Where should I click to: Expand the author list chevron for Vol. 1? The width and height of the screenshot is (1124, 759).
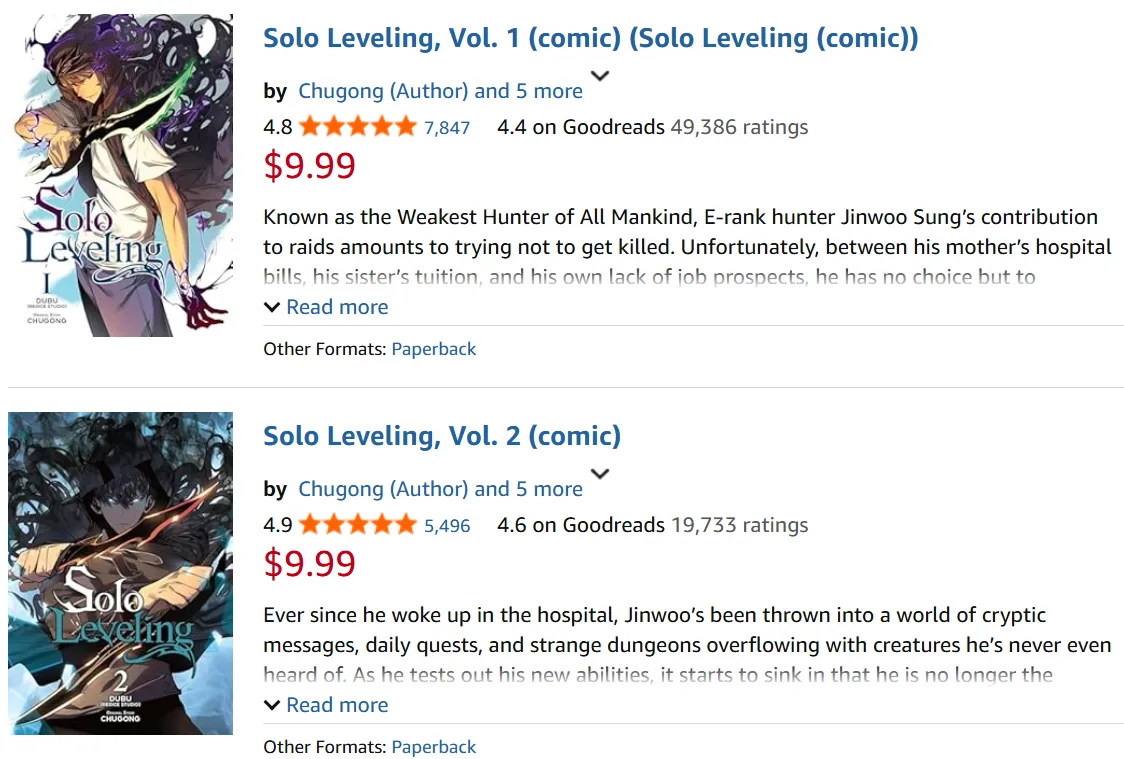(x=600, y=76)
